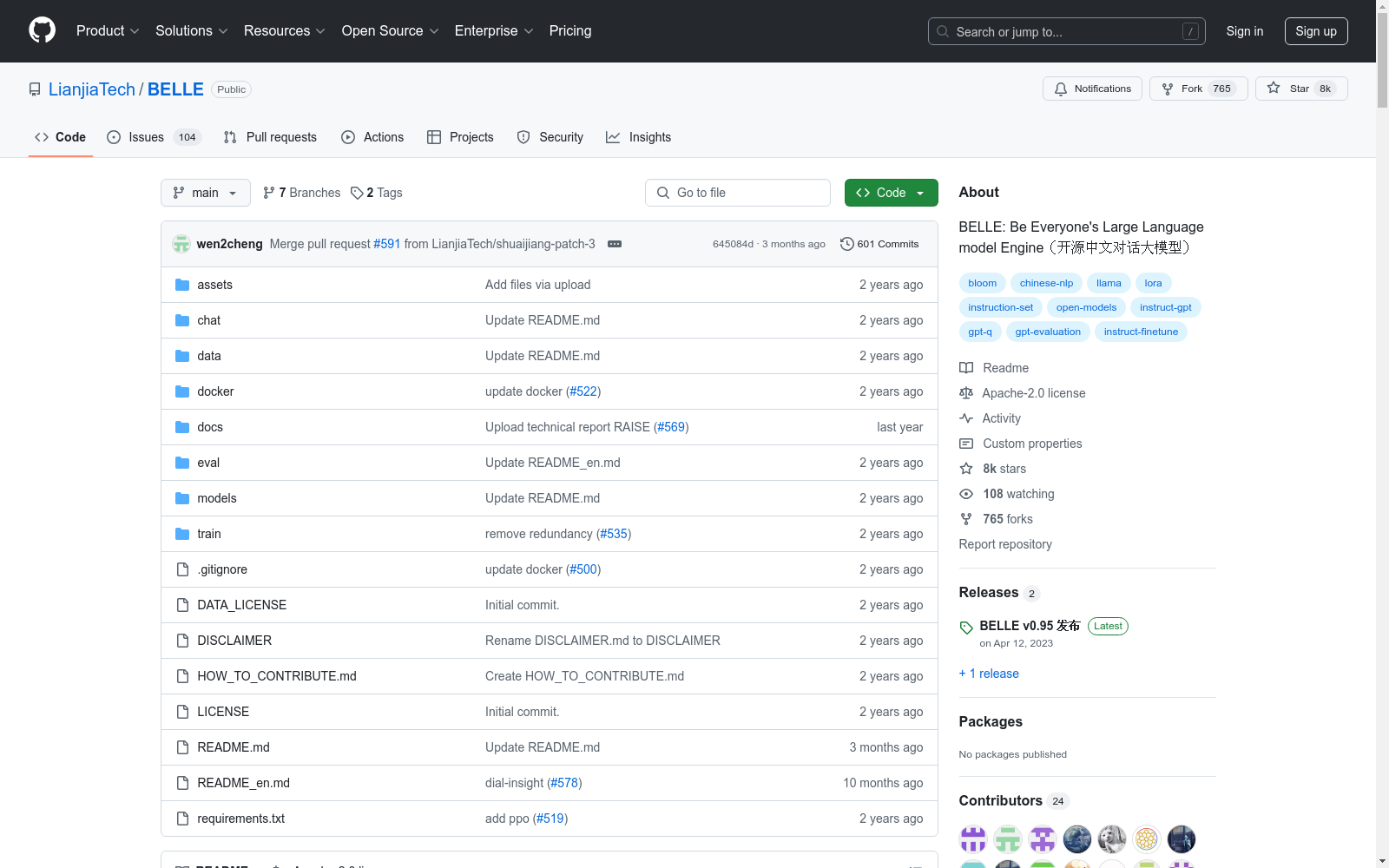1389x868 pixels.
Task: Open the bloom topic tag
Action: [982, 283]
